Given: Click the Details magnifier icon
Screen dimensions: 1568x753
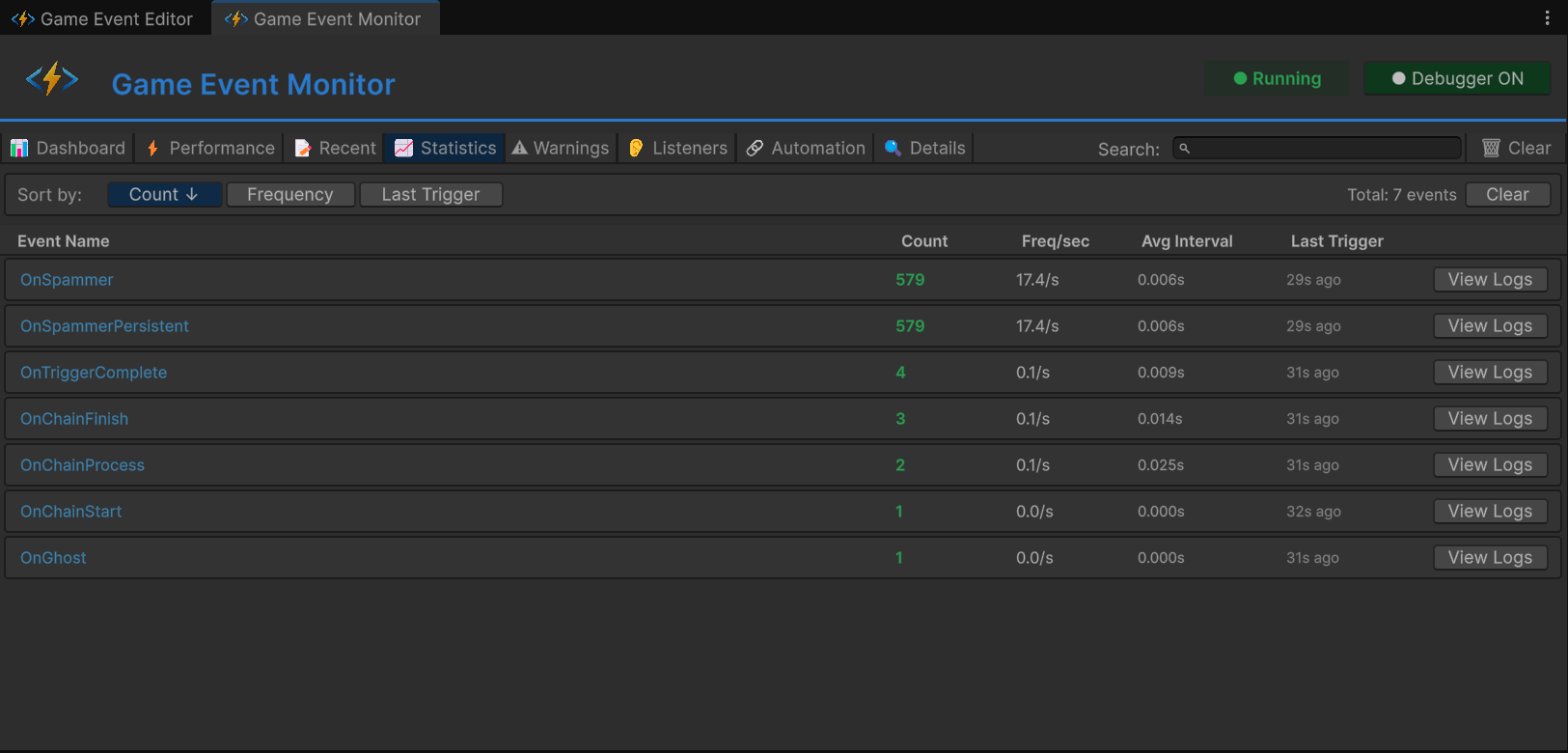Looking at the screenshot, I should point(893,148).
